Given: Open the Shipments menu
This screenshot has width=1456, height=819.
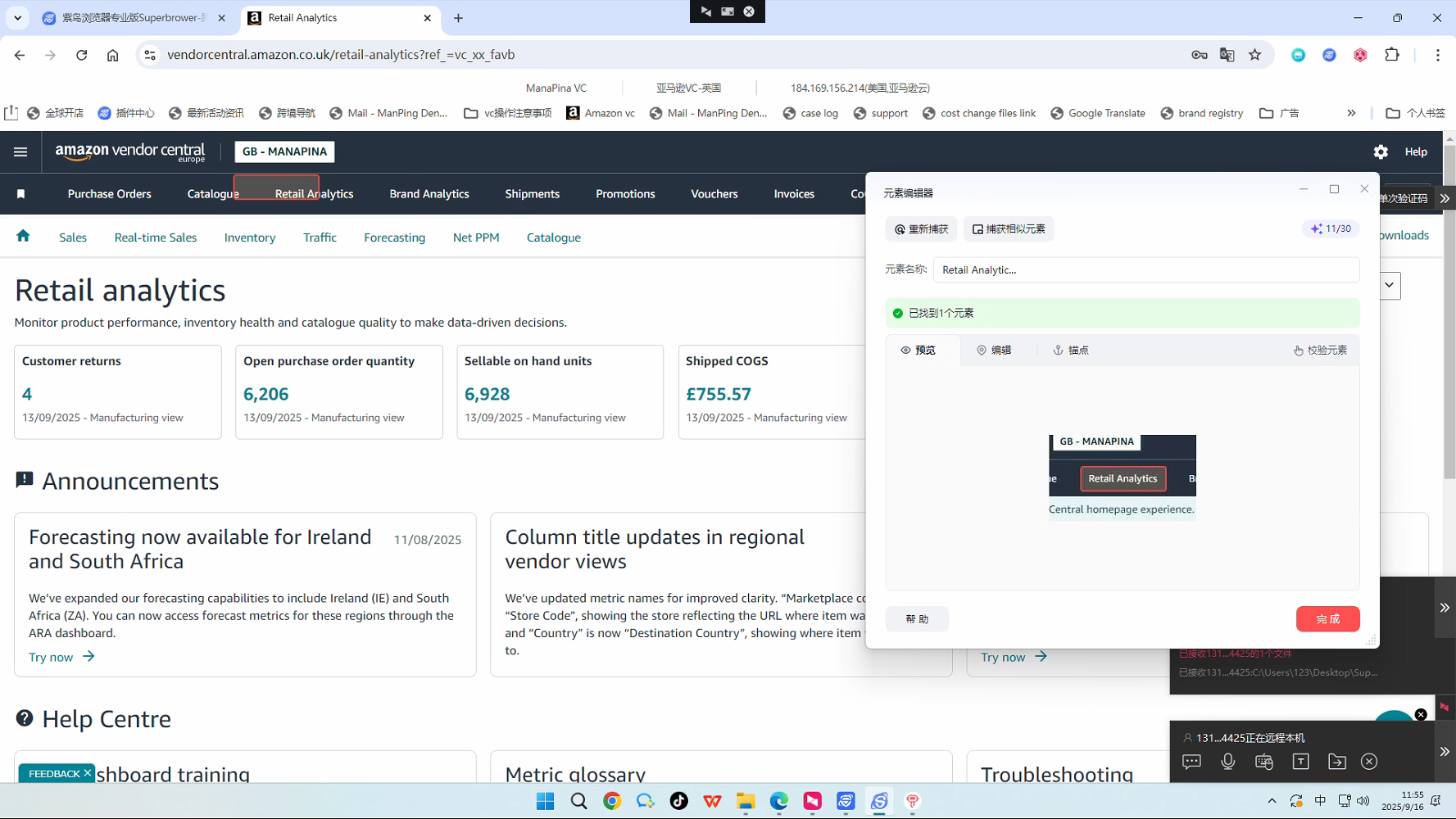Looking at the screenshot, I should pyautogui.click(x=533, y=194).
